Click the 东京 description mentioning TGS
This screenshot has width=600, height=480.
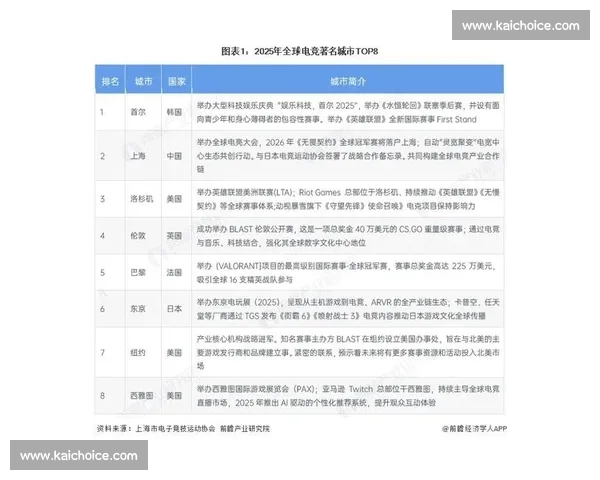coord(348,309)
